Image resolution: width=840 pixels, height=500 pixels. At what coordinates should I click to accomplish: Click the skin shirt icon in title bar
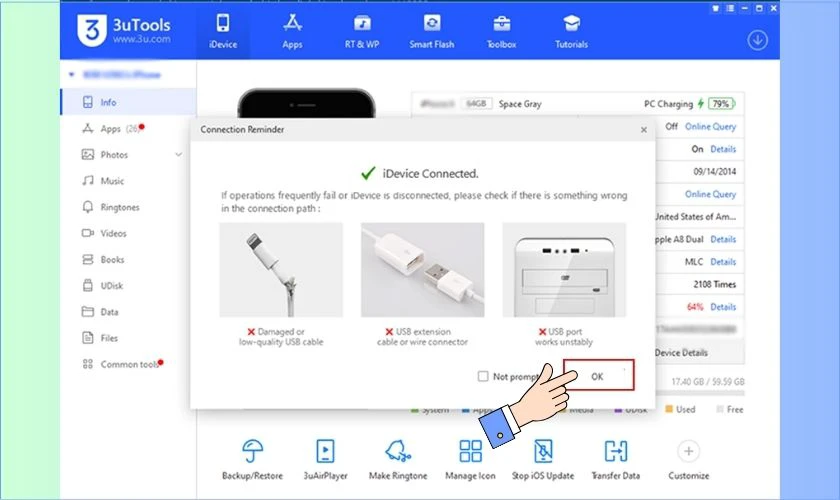[715, 9]
